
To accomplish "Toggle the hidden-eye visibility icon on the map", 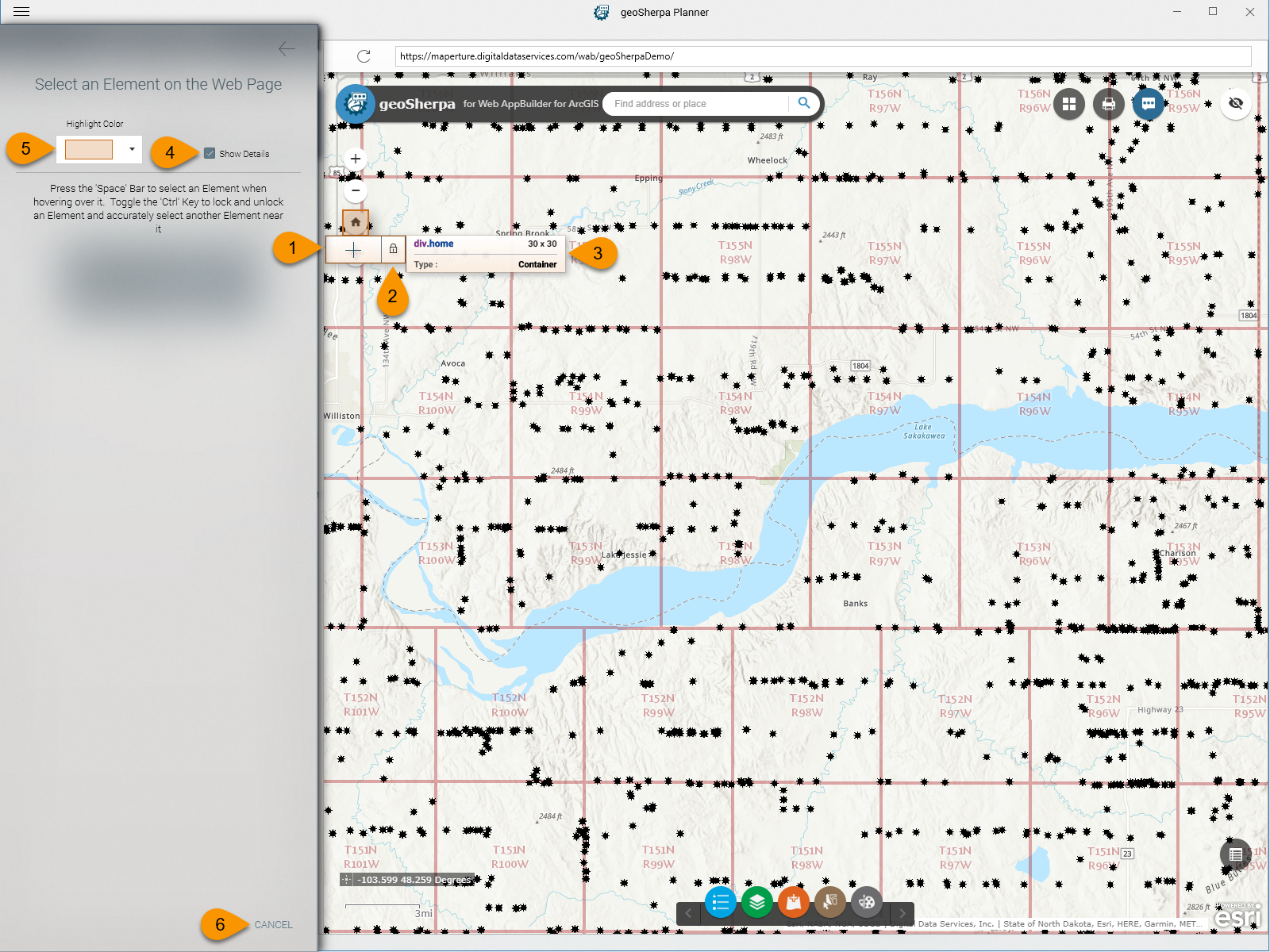I will click(1235, 104).
